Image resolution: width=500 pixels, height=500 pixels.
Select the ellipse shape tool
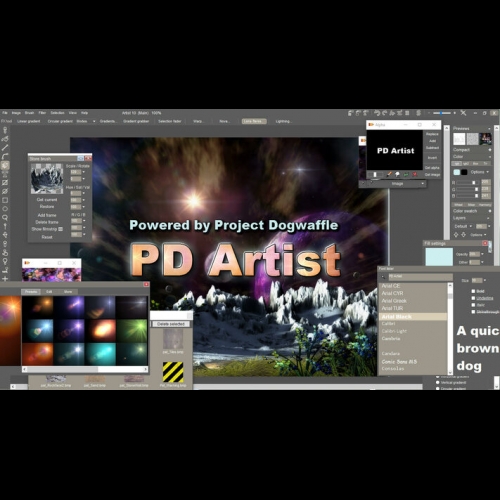[x=5, y=209]
